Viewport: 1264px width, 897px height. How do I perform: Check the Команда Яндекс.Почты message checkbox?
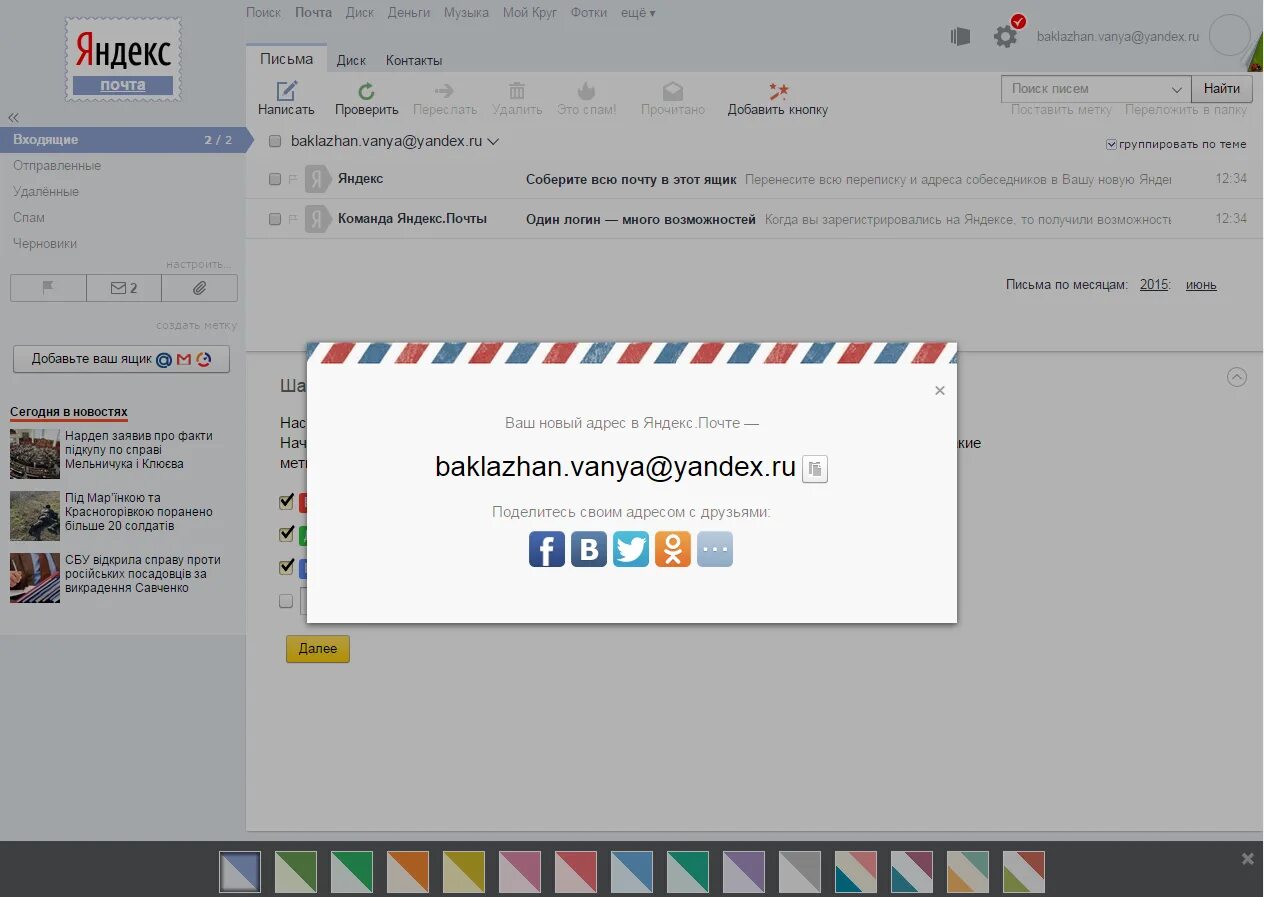point(275,219)
